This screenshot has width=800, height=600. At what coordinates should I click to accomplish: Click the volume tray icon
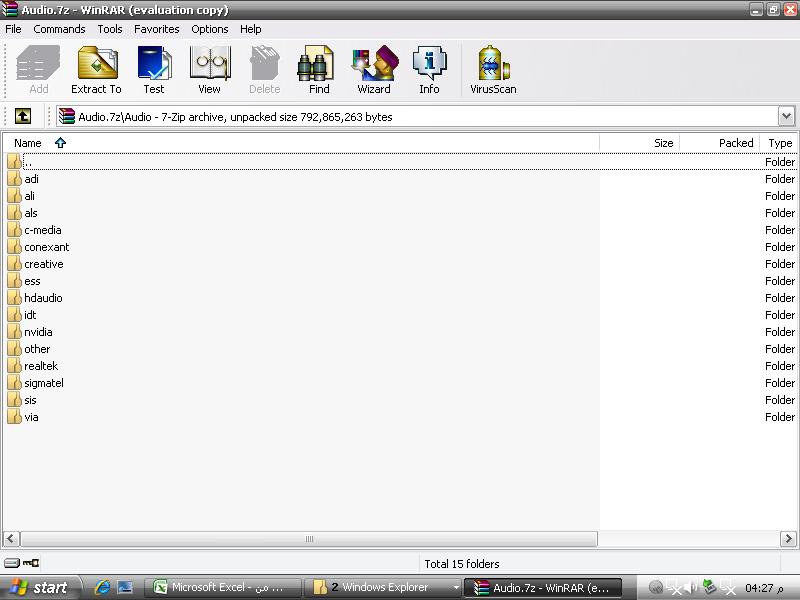[691, 587]
